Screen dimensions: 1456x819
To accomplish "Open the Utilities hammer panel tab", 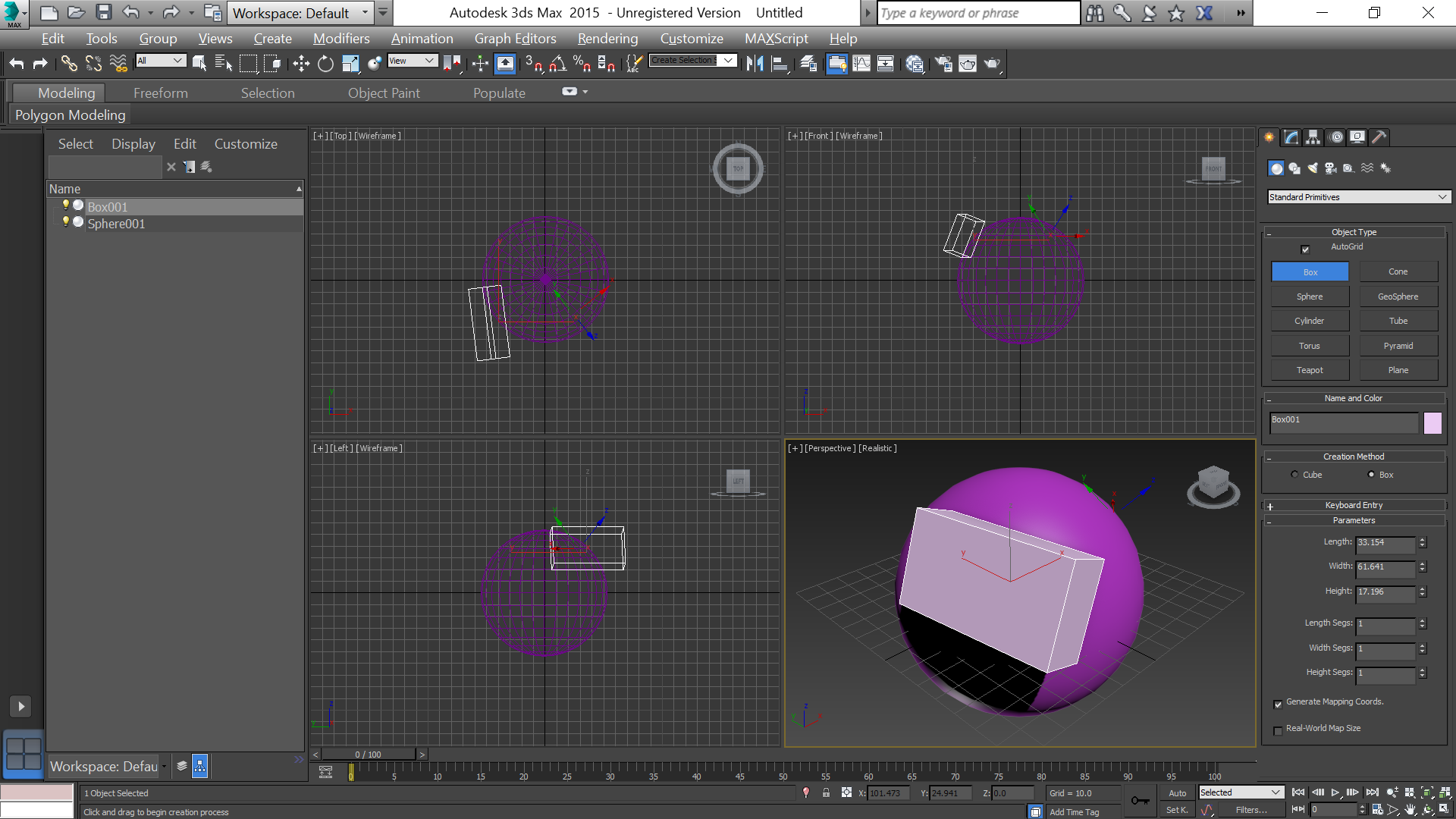I will point(1379,137).
